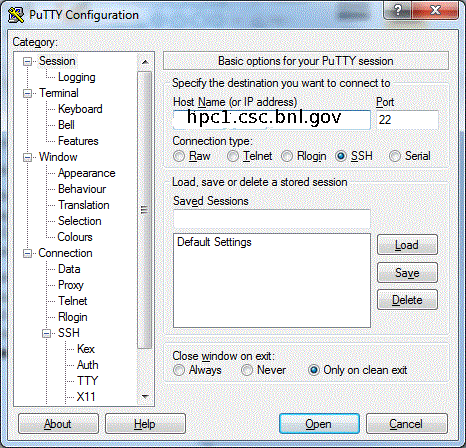The height and width of the screenshot is (448, 466).
Task: Open the Features category
Action: tap(78, 141)
